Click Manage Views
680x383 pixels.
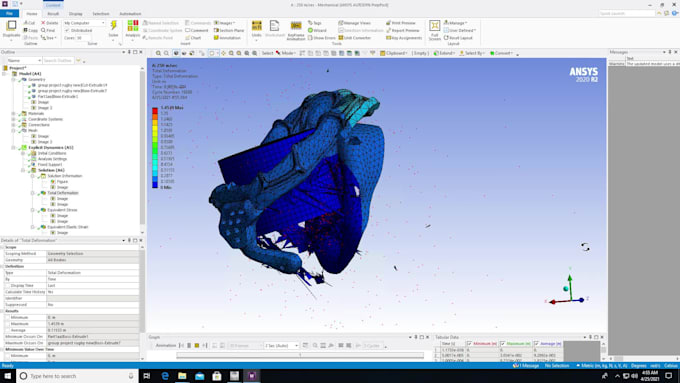point(354,23)
